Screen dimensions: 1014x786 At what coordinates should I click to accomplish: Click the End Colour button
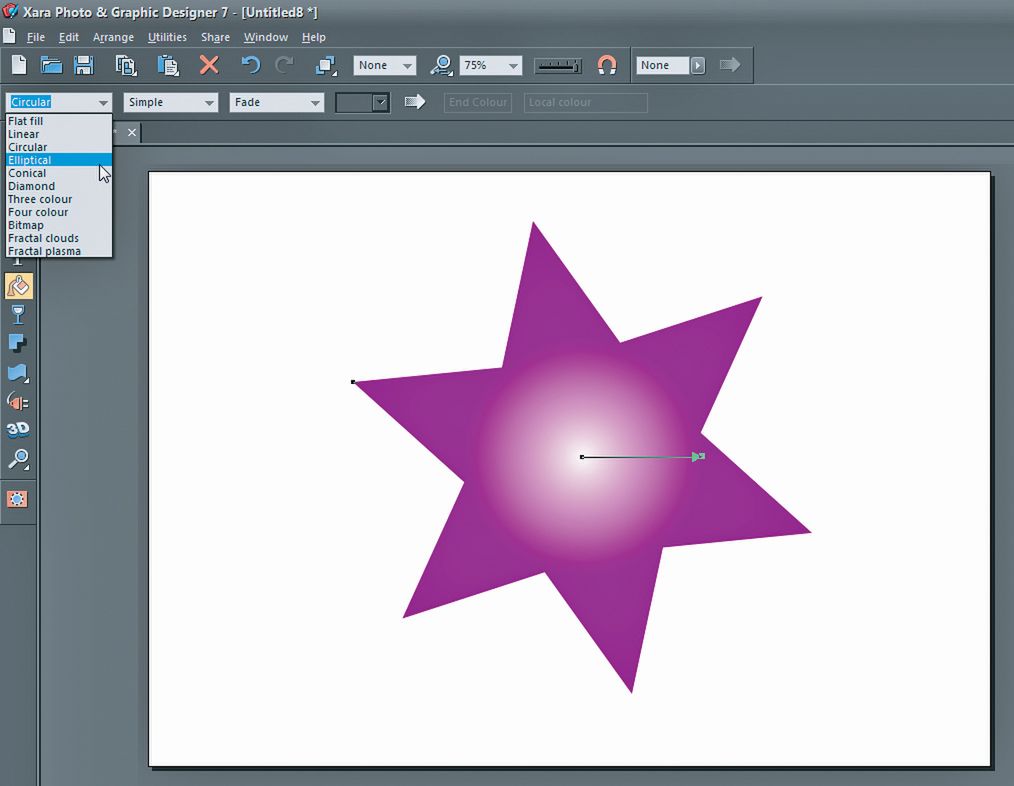pyautogui.click(x=478, y=102)
